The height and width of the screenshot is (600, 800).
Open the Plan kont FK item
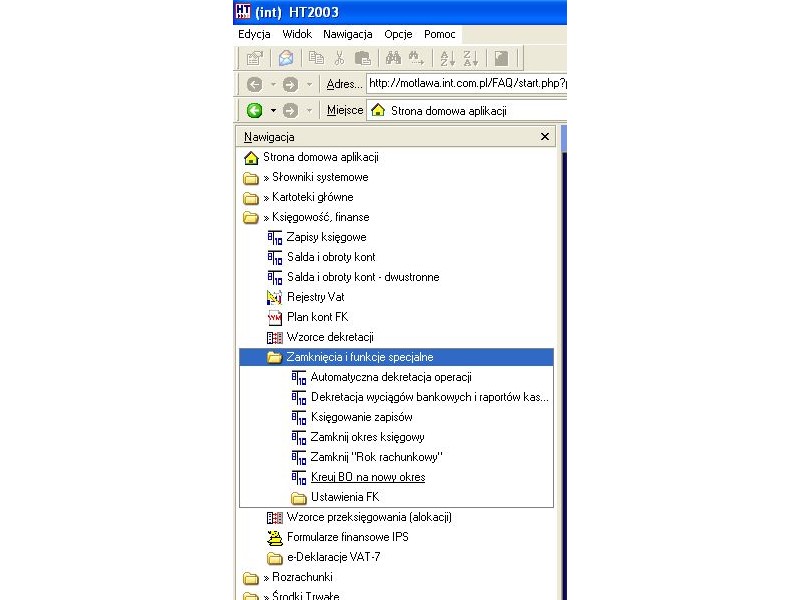[317, 317]
